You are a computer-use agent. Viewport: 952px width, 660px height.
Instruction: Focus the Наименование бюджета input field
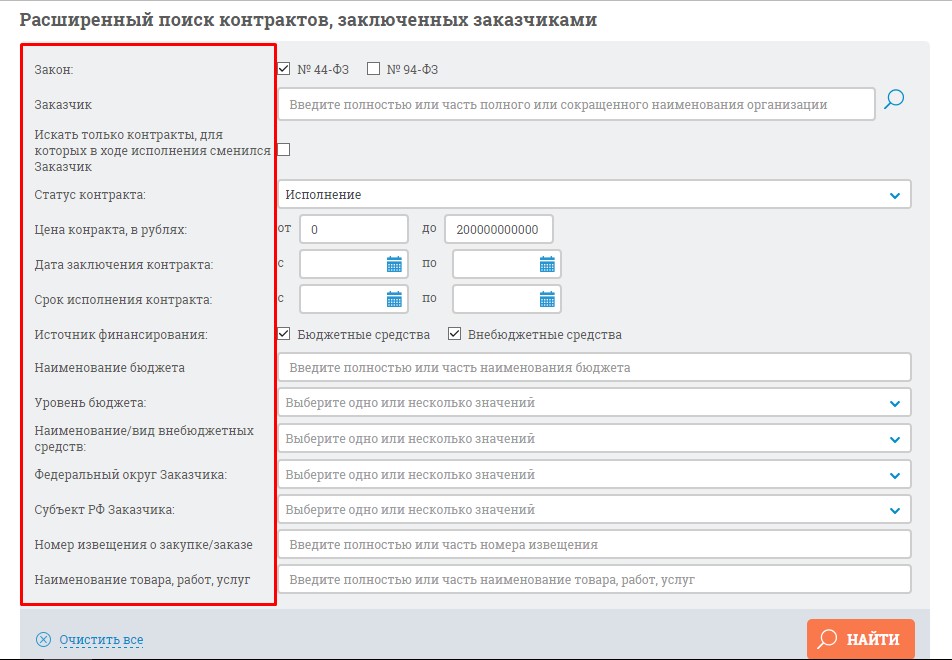594,367
